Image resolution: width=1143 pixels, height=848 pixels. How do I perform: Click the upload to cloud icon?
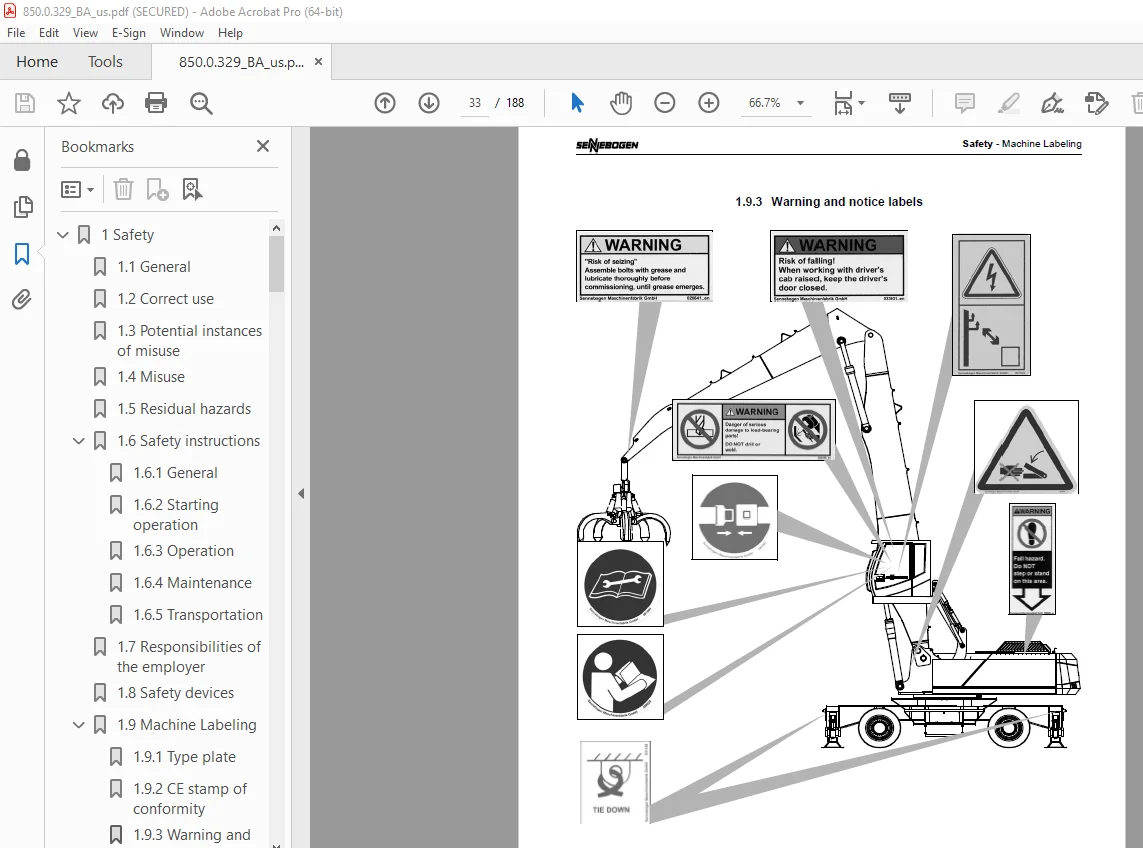coord(112,103)
